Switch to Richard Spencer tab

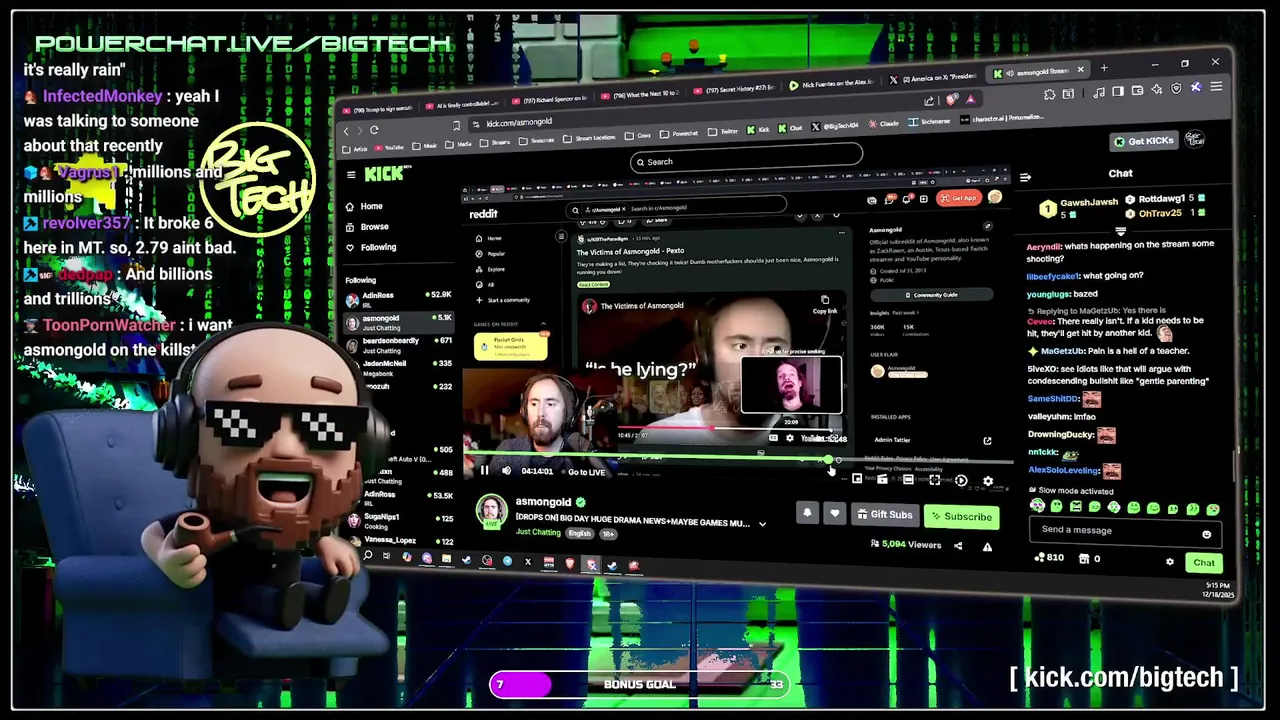click(x=548, y=100)
